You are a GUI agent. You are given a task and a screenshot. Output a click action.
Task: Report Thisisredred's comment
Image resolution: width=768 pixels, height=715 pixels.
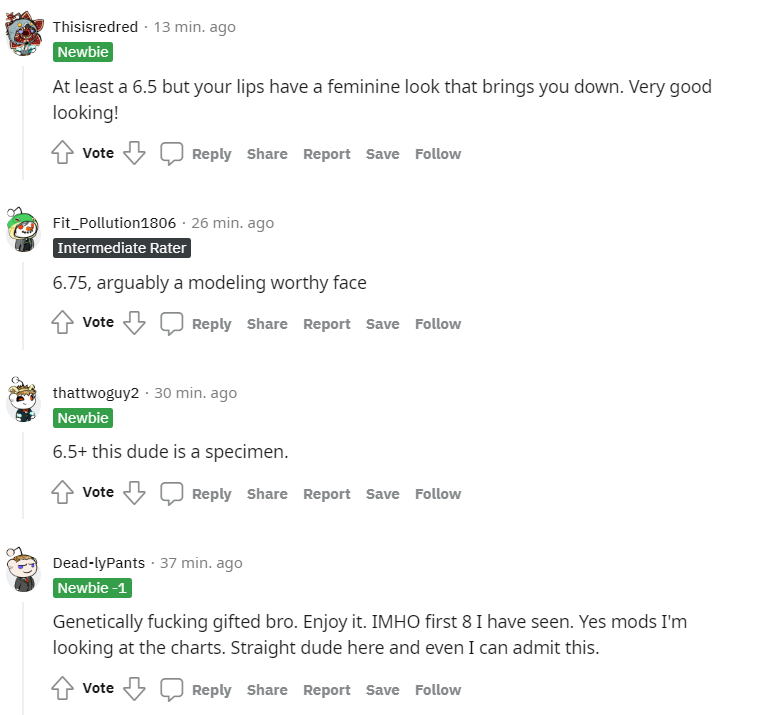click(x=327, y=154)
